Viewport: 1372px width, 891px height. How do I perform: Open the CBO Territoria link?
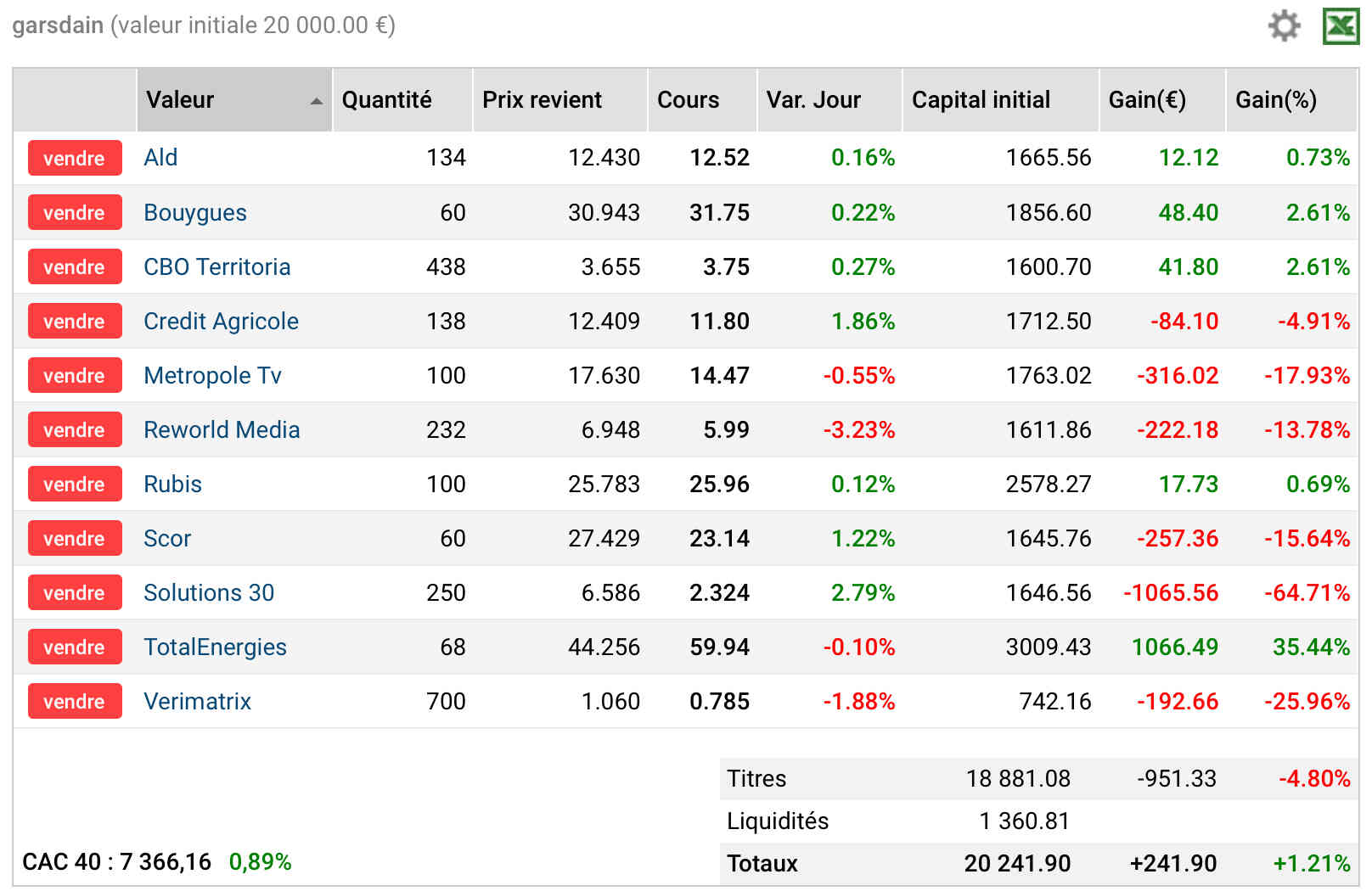[217, 266]
